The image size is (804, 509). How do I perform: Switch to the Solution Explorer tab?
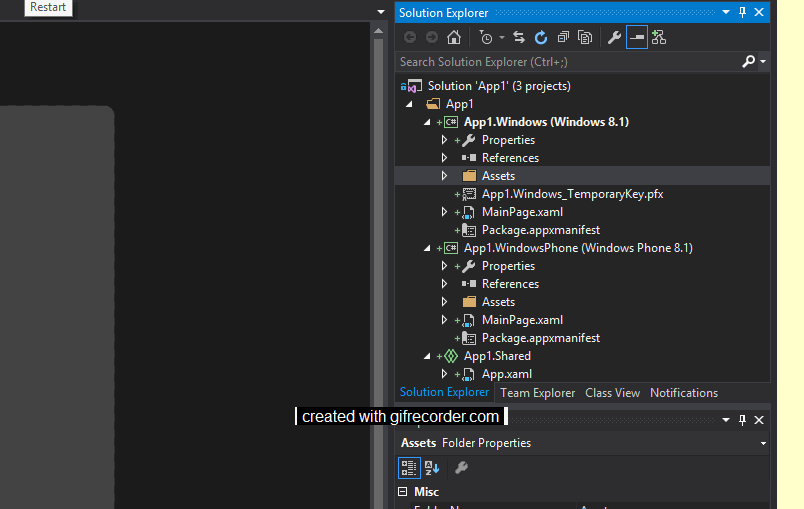pos(444,393)
